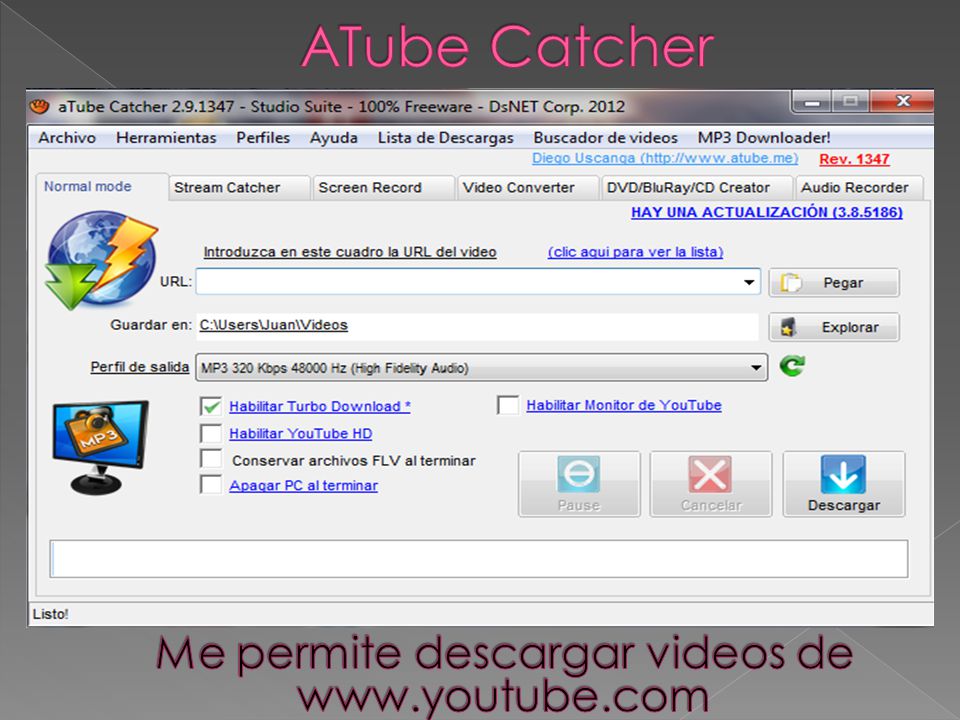Enable Habilitar Monitor de YouTube checkbox
Viewport: 960px width, 720px height.
tap(508, 405)
